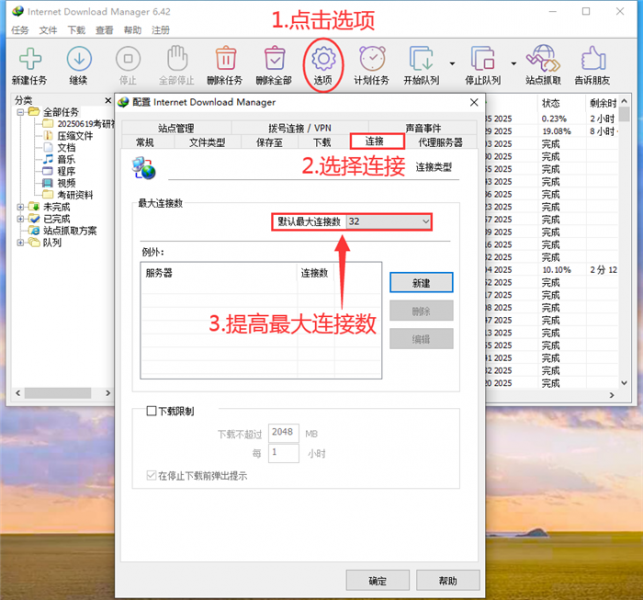643x600 pixels.
Task: Select the 程序 category
Action: (x=66, y=171)
